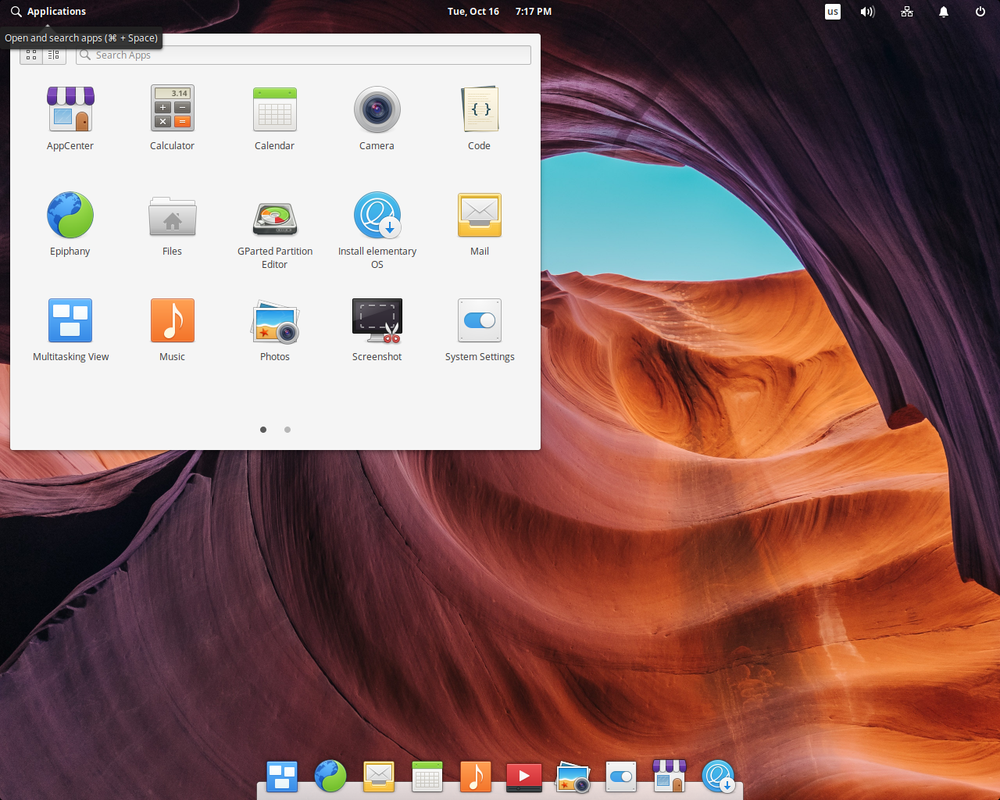Viewport: 1000px width, 800px height.
Task: Switch launcher to list view
Action: (53, 55)
